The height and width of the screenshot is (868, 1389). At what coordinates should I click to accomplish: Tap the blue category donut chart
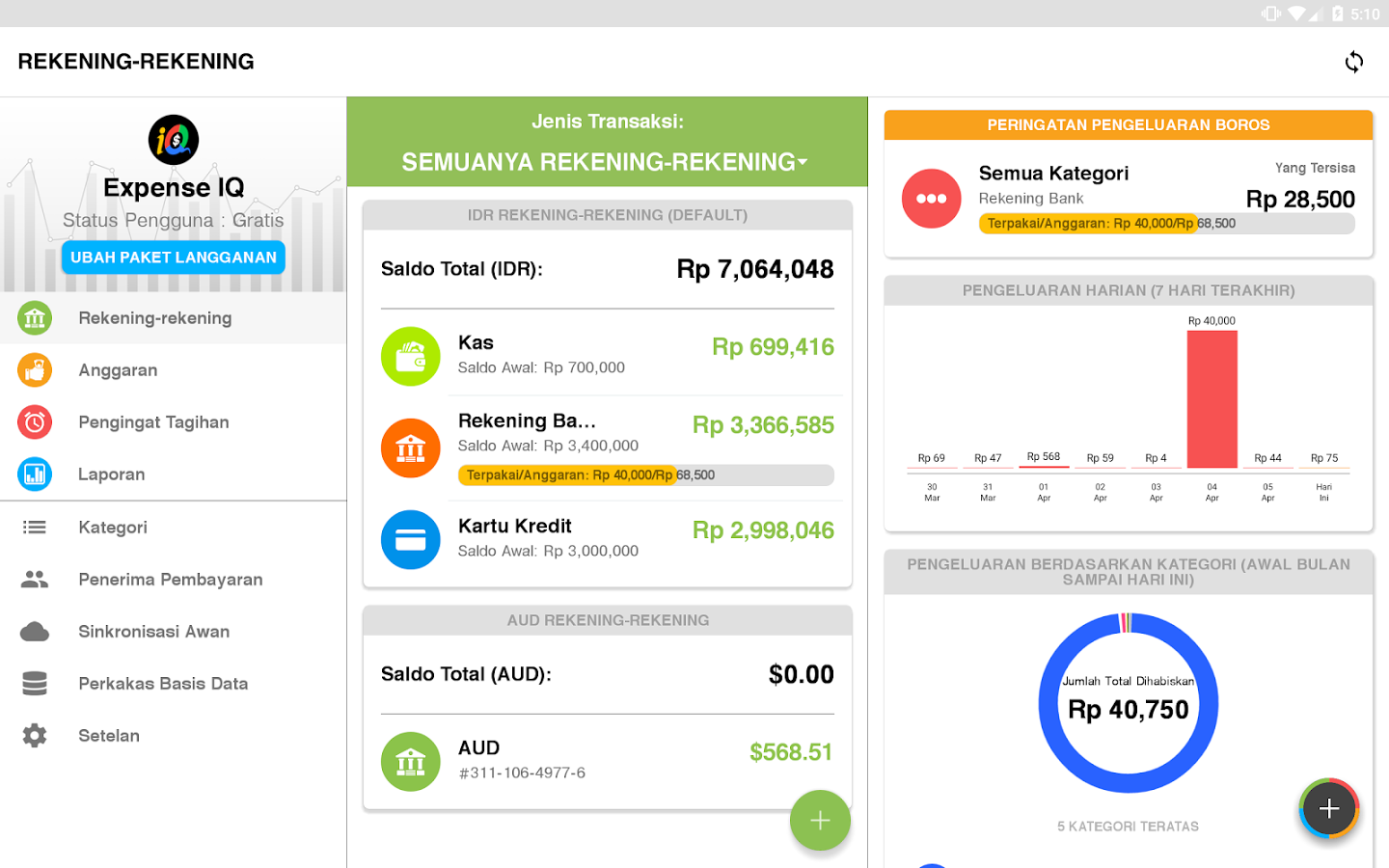(1129, 703)
